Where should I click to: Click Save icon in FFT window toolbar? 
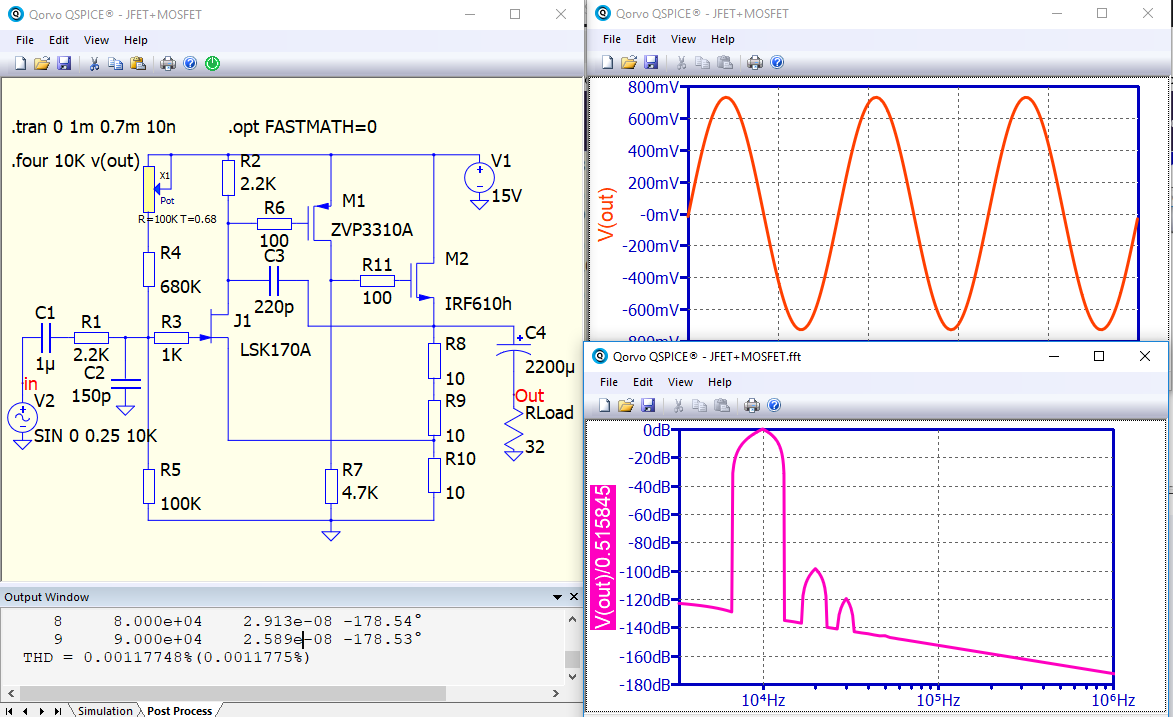pos(648,405)
